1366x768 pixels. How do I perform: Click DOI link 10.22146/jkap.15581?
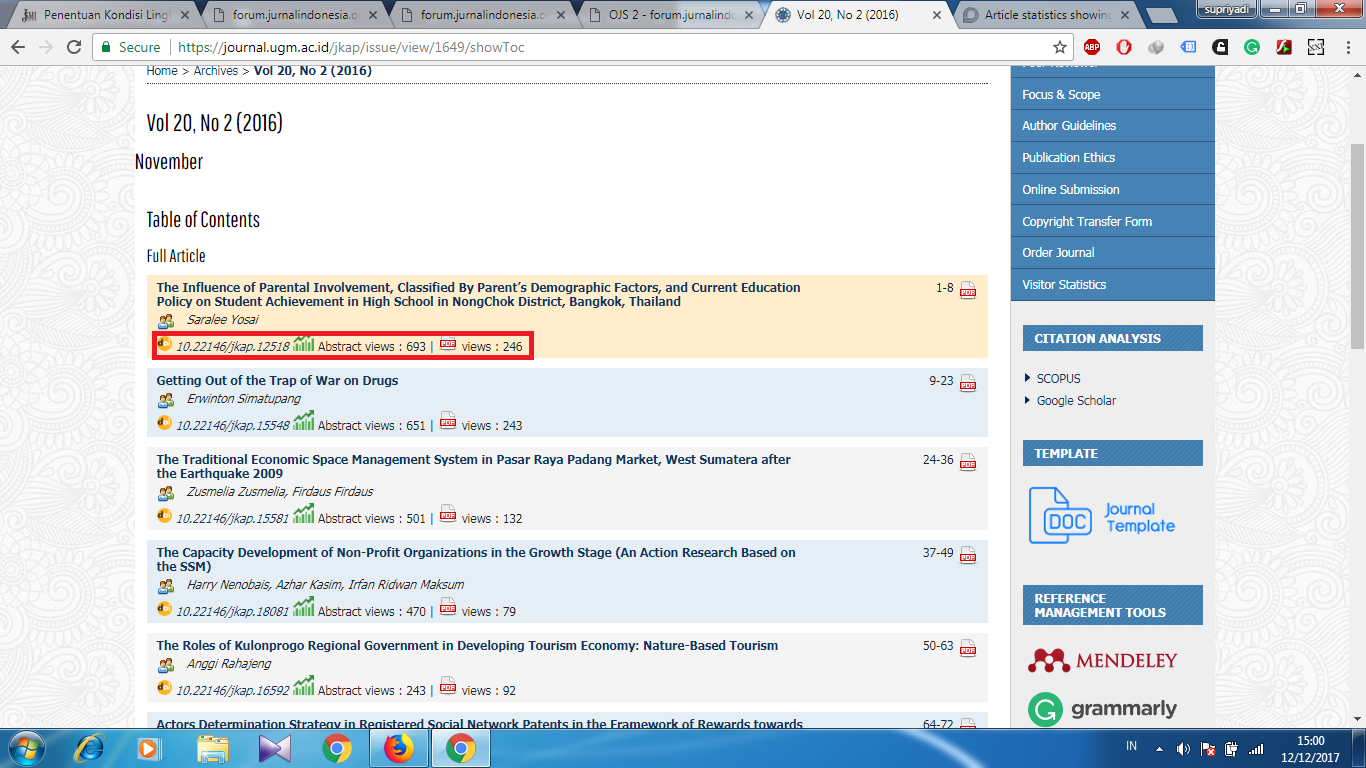click(x=232, y=519)
